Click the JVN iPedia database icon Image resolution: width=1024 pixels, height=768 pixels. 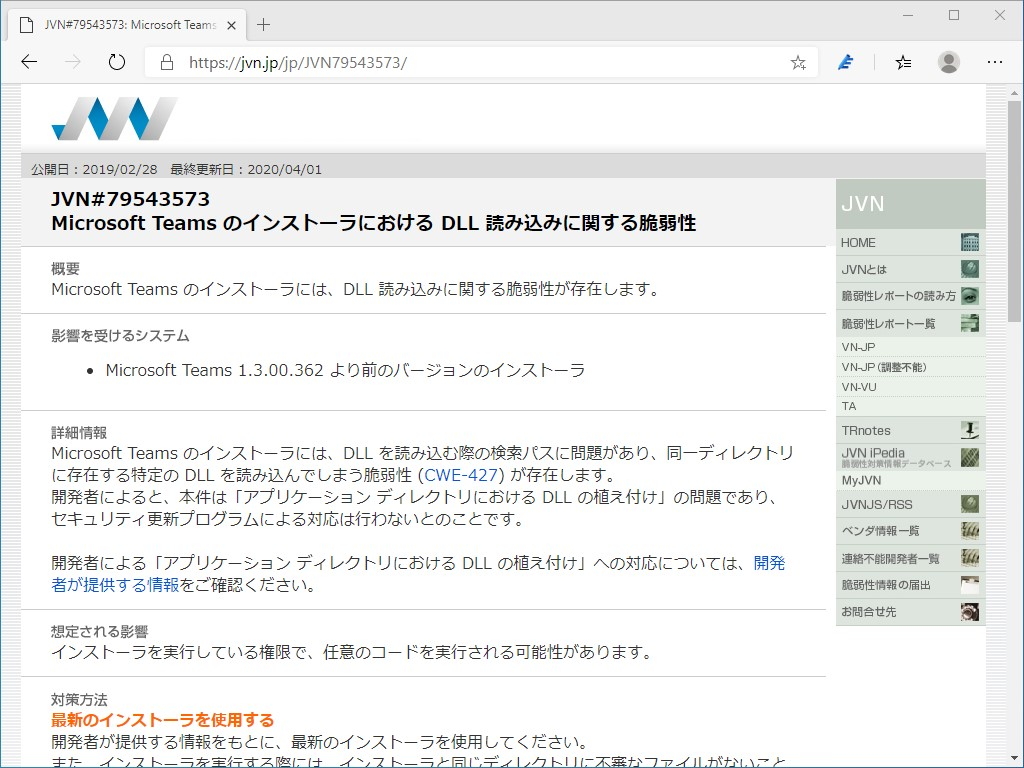(x=968, y=458)
